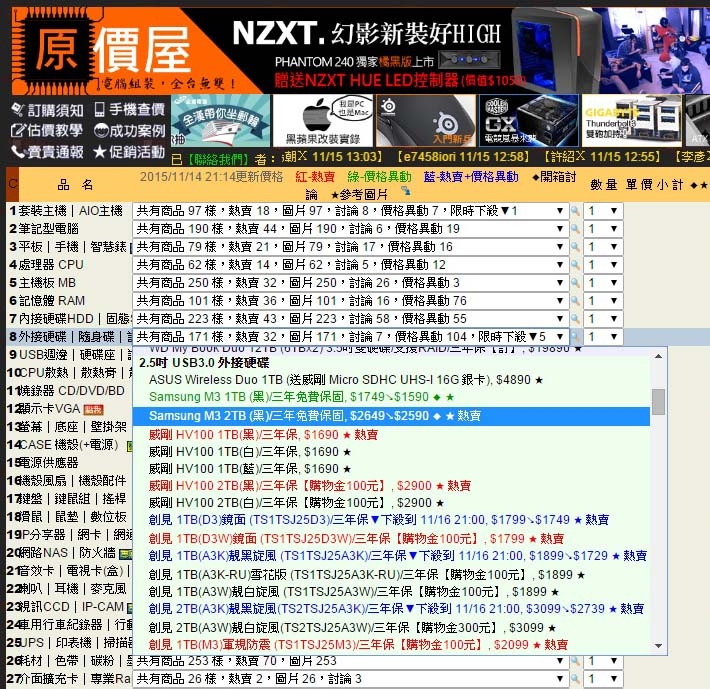Click dropdown list scroll up arrow
This screenshot has height=689, width=710.
(x=659, y=356)
